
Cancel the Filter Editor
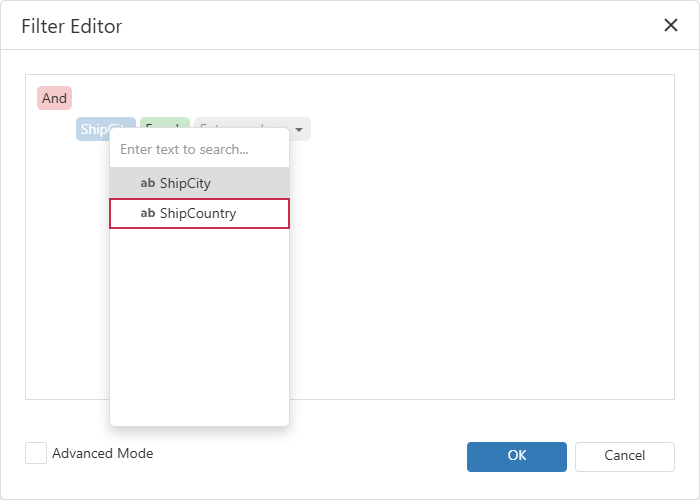click(x=625, y=457)
